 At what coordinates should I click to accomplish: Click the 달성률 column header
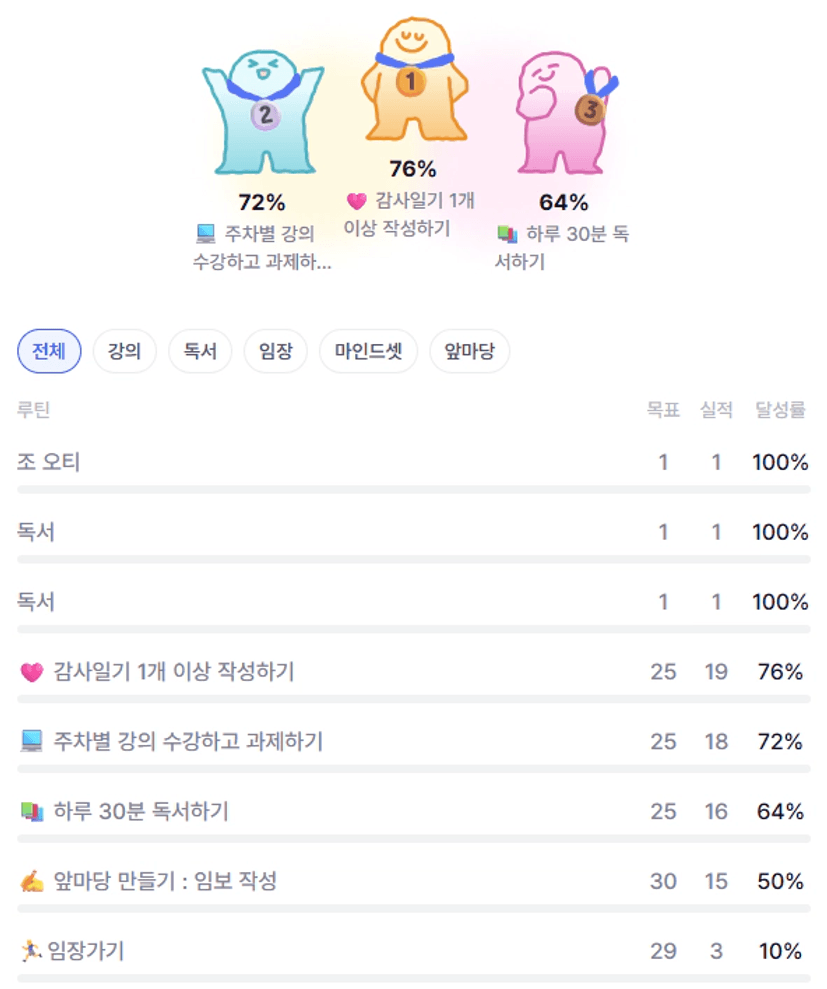pyautogui.click(x=781, y=410)
